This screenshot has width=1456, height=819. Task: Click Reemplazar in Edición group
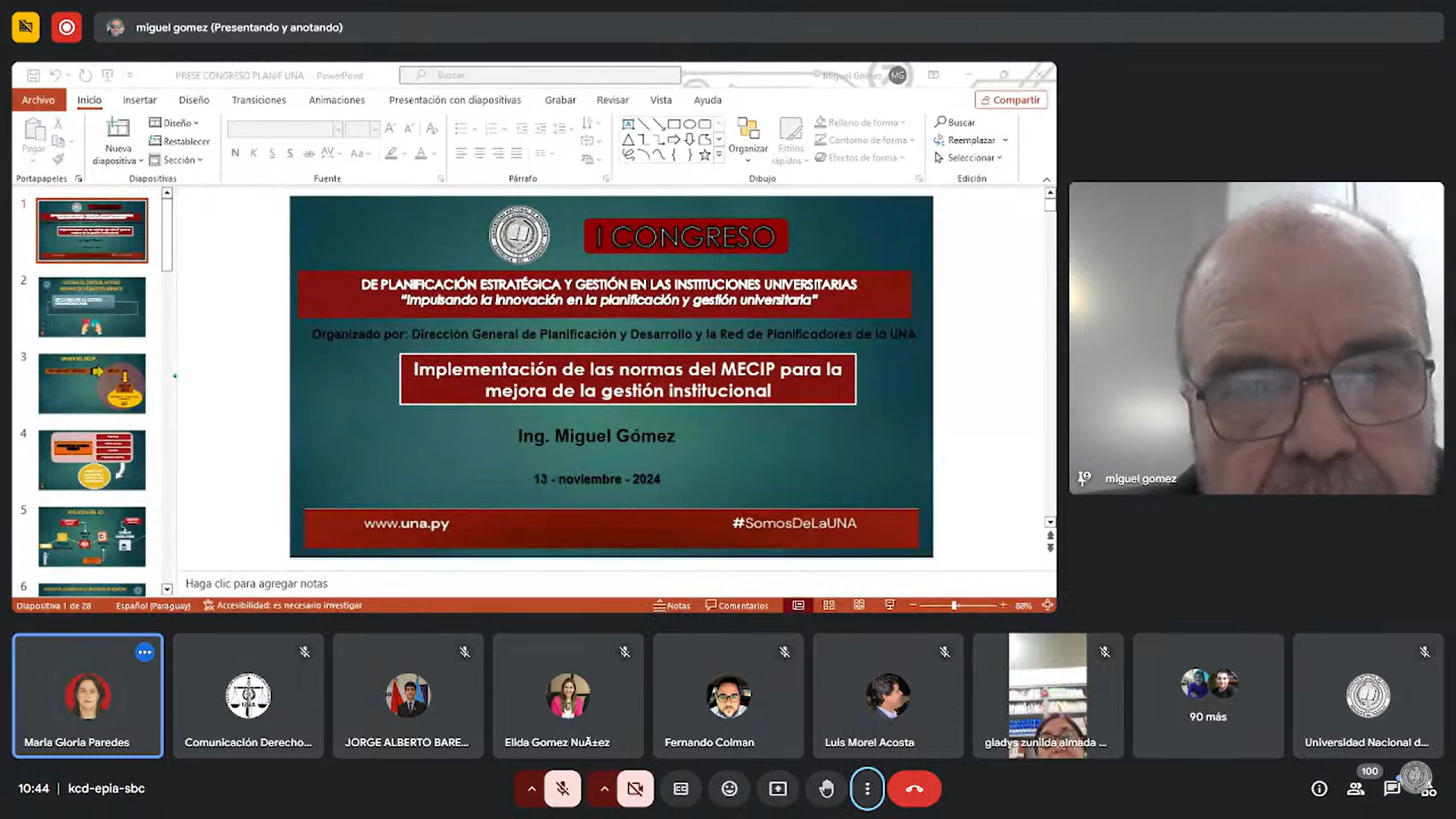(x=971, y=140)
